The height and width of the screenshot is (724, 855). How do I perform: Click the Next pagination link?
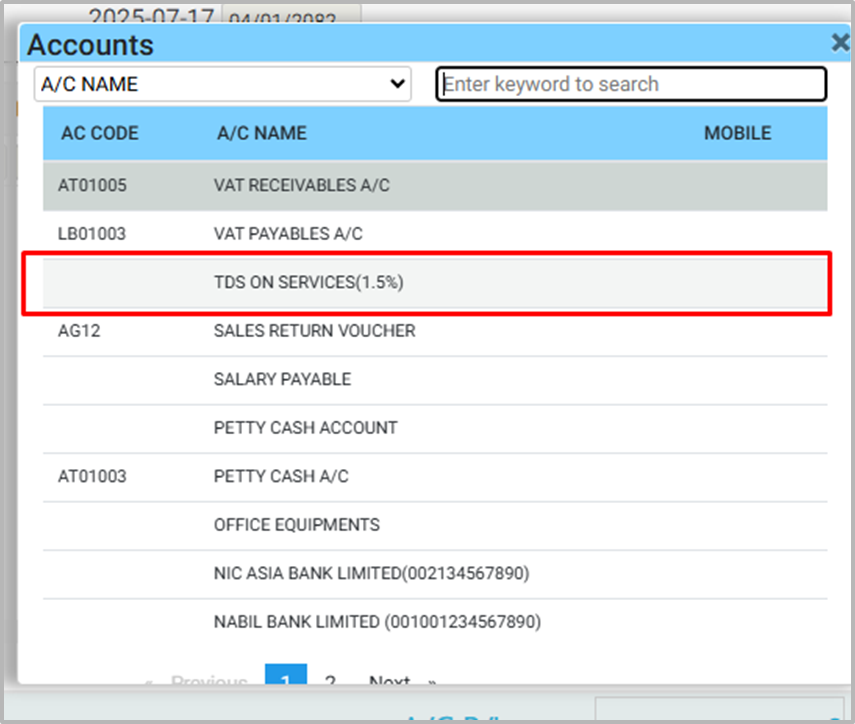coord(390,680)
